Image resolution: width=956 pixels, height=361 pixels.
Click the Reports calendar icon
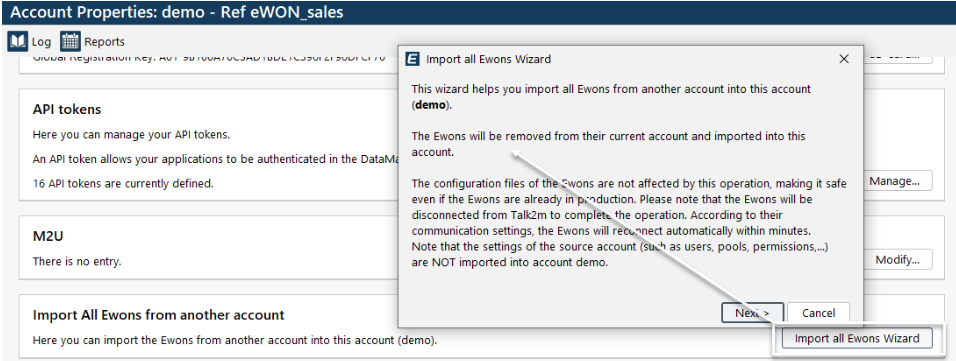point(70,41)
